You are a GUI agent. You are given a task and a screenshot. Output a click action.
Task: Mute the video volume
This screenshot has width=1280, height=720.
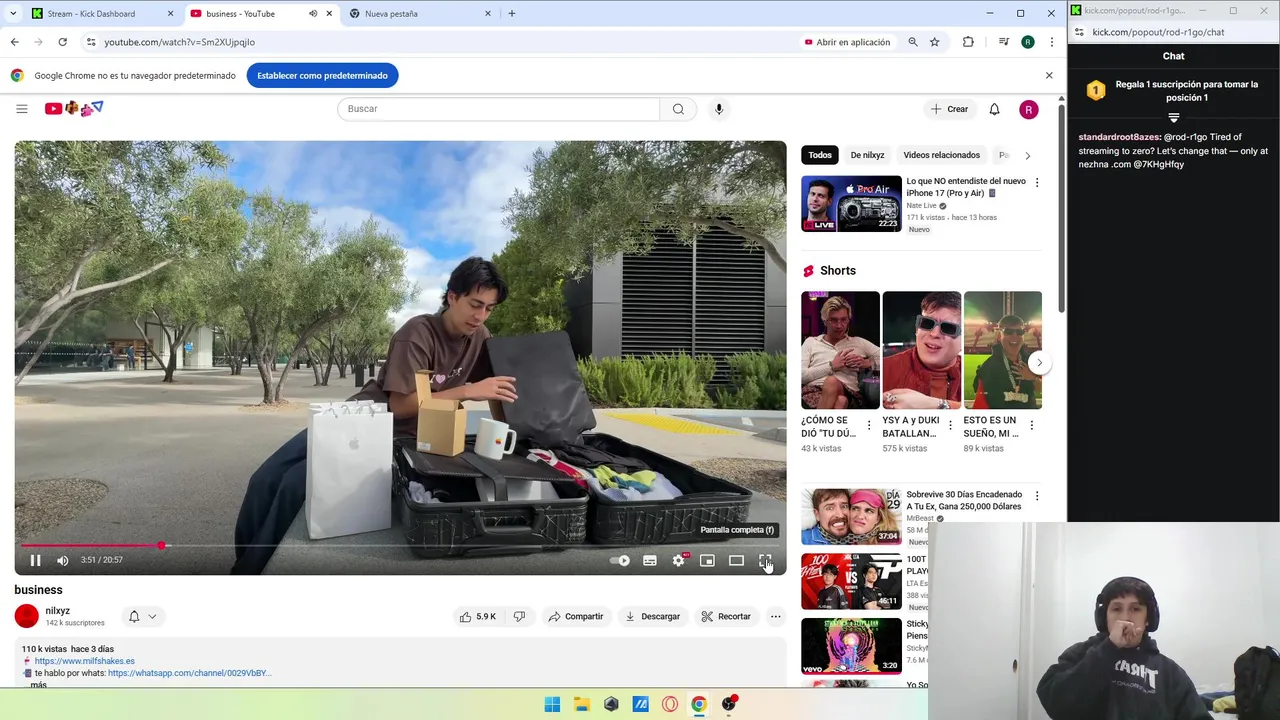pyautogui.click(x=63, y=560)
